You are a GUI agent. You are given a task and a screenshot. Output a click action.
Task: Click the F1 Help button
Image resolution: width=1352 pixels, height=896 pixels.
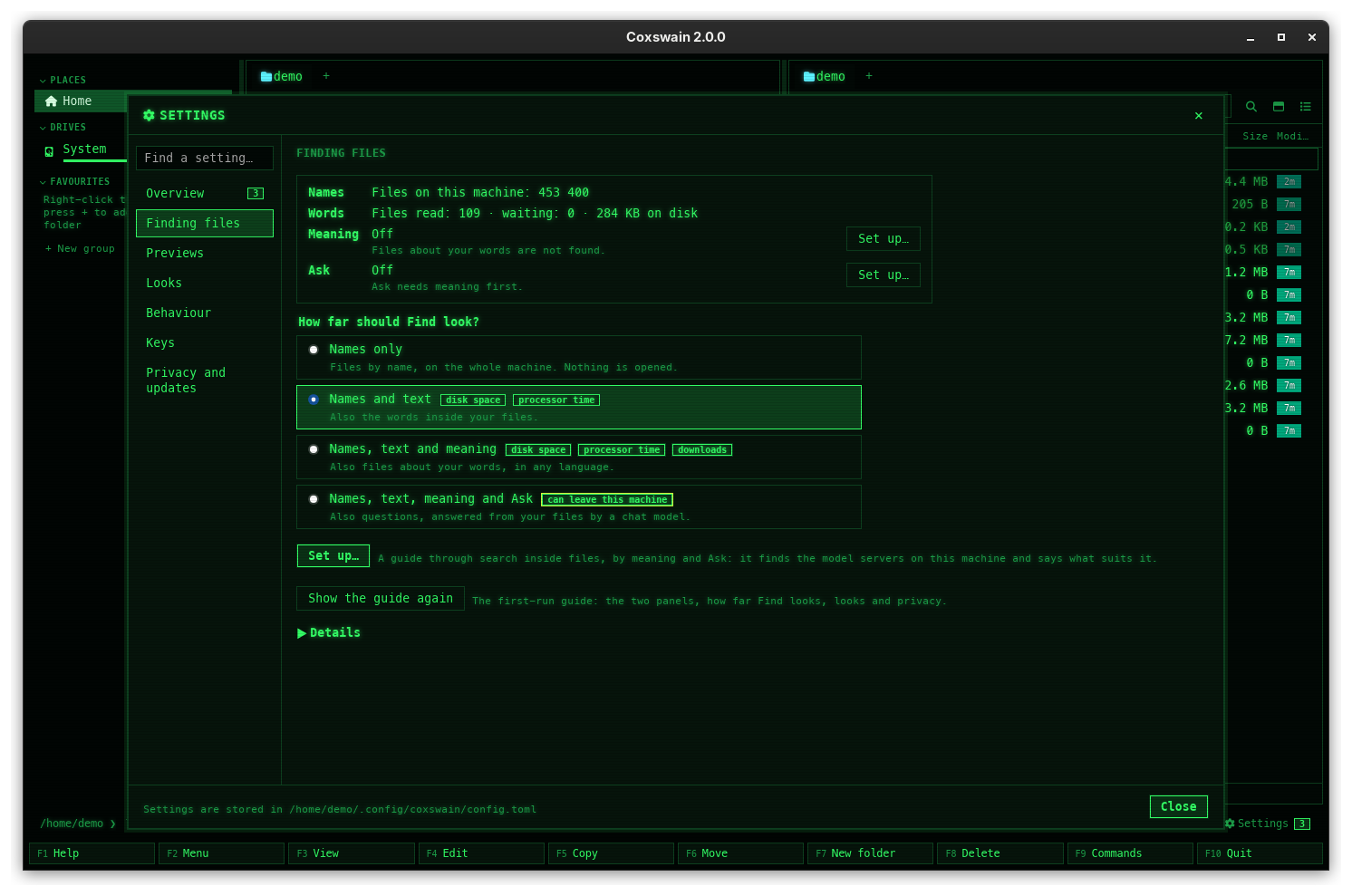[92, 853]
